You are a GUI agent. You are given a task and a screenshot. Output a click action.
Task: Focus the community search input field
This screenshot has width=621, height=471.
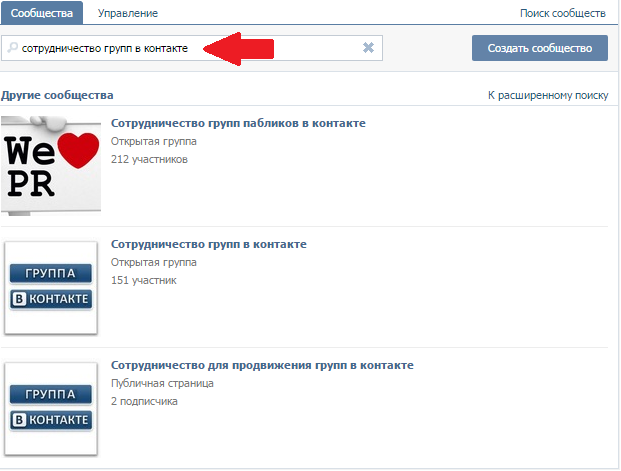[192, 48]
